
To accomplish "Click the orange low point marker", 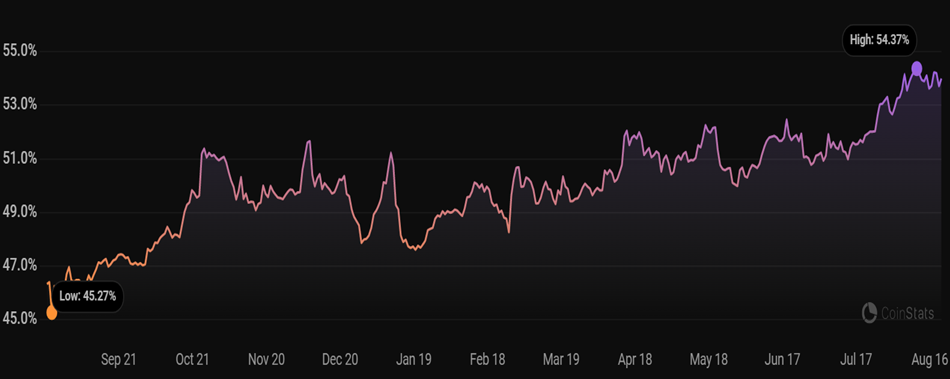I will [x=52, y=313].
